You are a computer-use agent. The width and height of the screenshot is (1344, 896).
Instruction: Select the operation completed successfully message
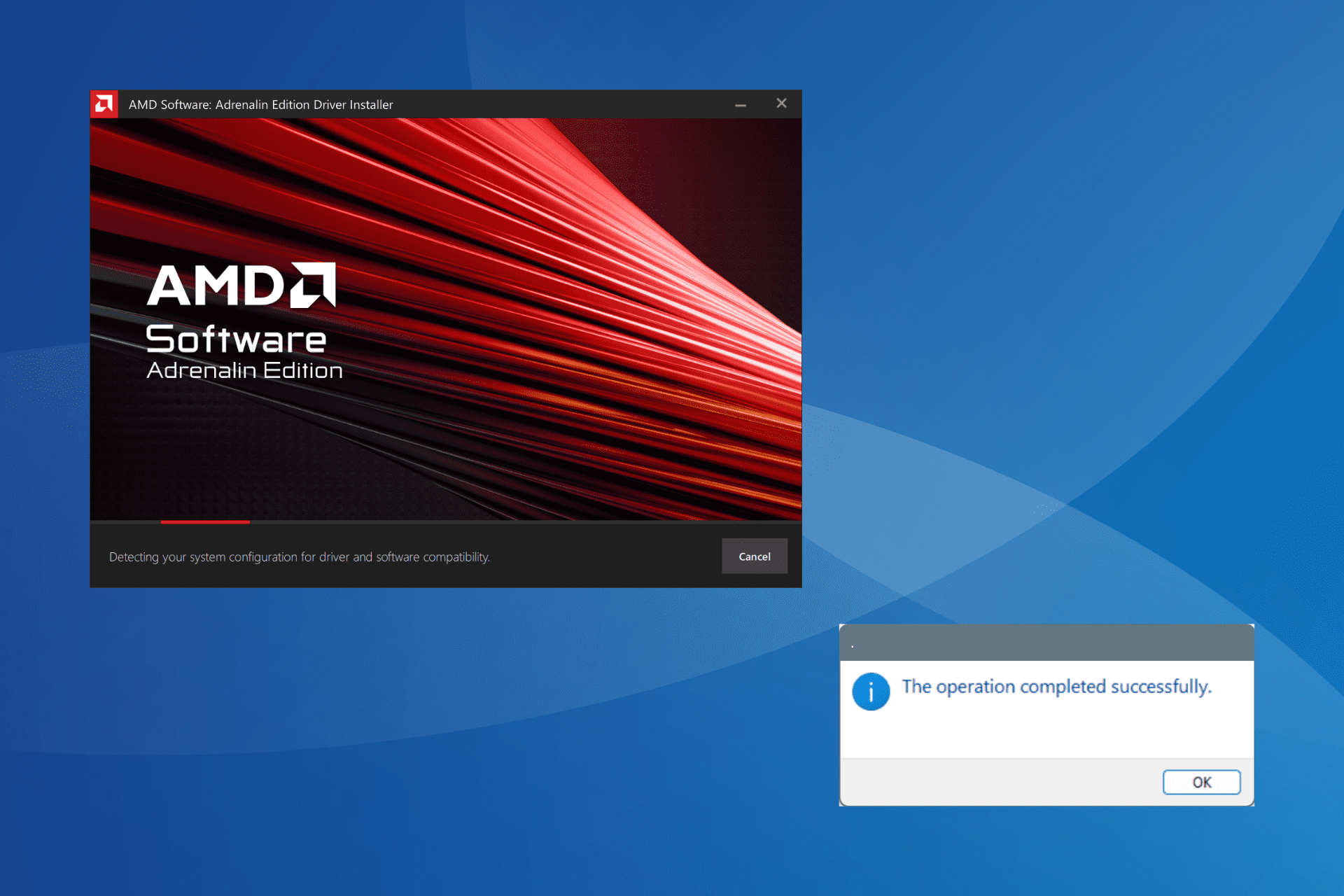1056,687
